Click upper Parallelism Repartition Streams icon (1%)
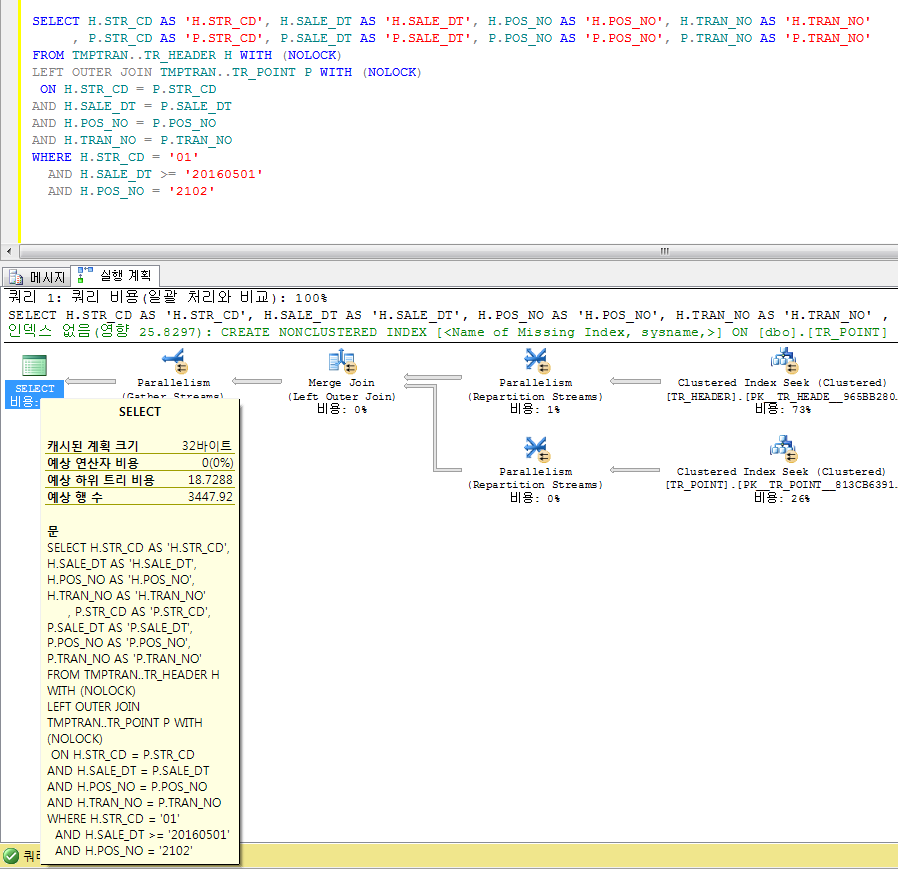The image size is (898, 869). pos(537,360)
